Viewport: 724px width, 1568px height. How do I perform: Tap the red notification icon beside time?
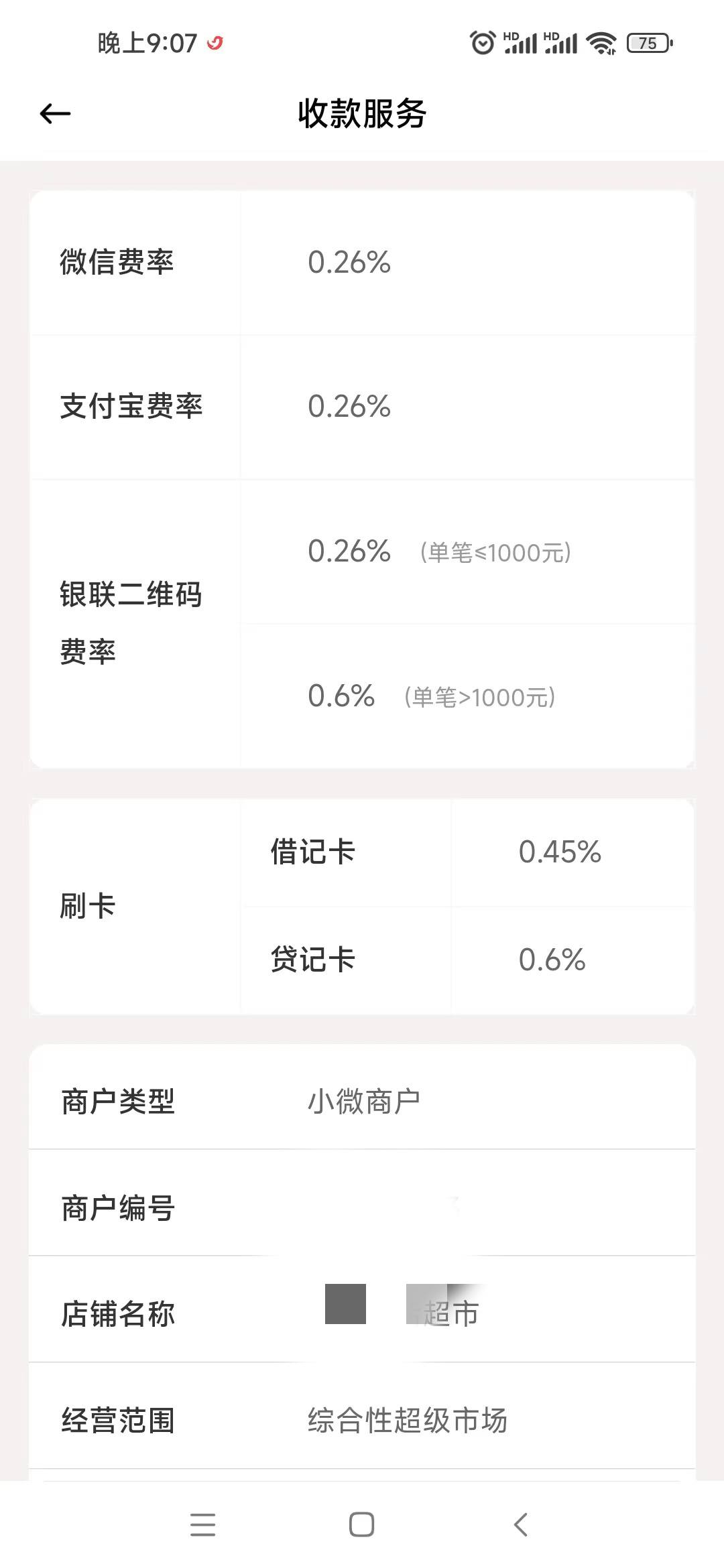[215, 44]
